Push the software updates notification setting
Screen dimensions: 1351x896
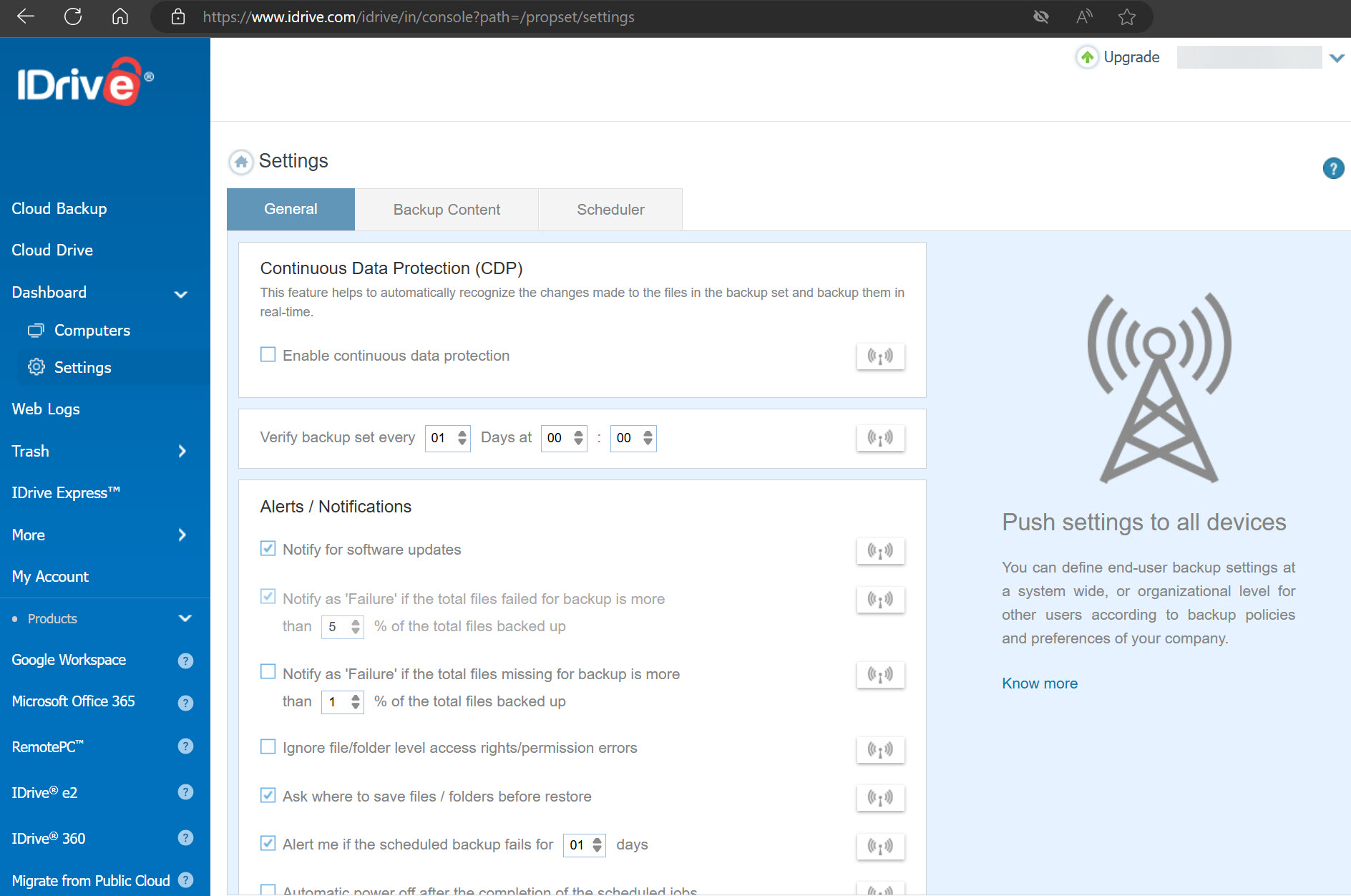click(880, 550)
